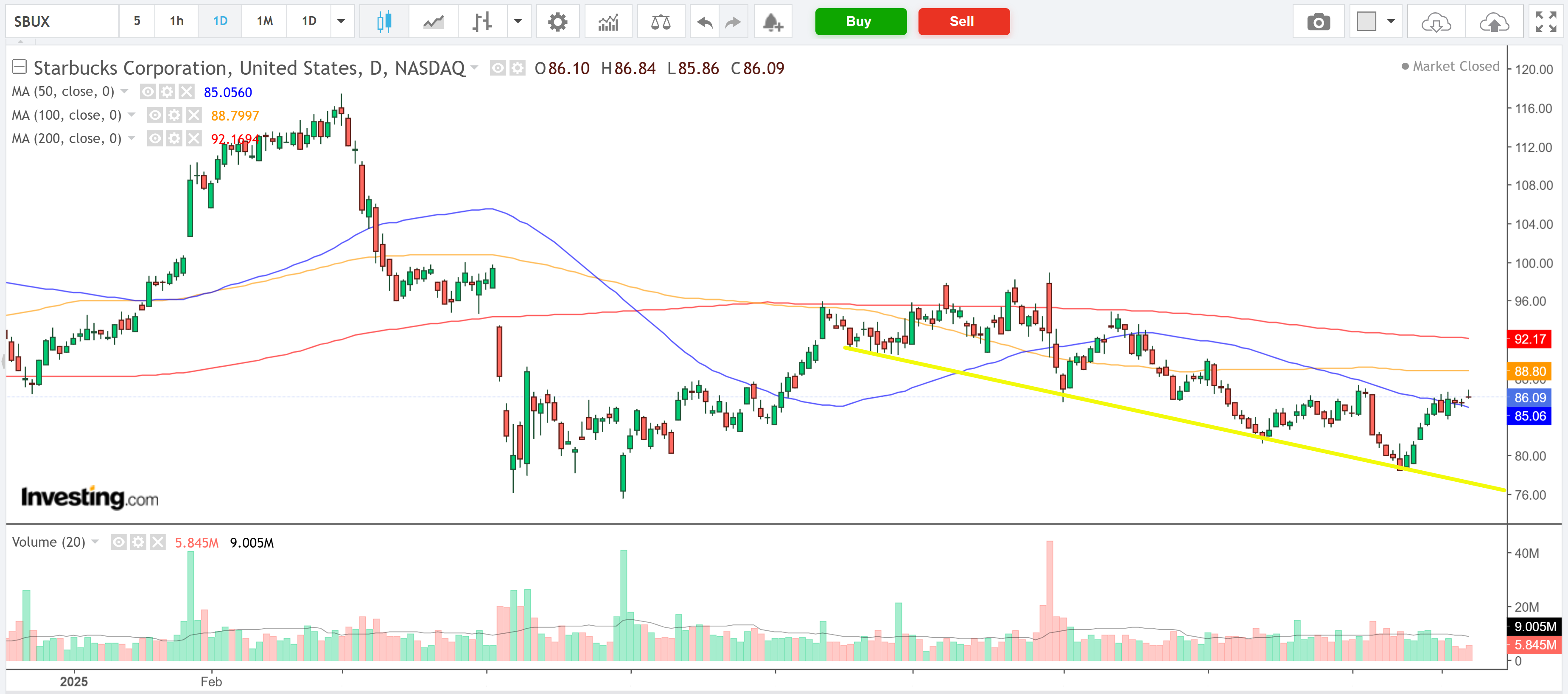Image resolution: width=1568 pixels, height=694 pixels.
Task: Select the 1M interval tab
Action: 264,21
